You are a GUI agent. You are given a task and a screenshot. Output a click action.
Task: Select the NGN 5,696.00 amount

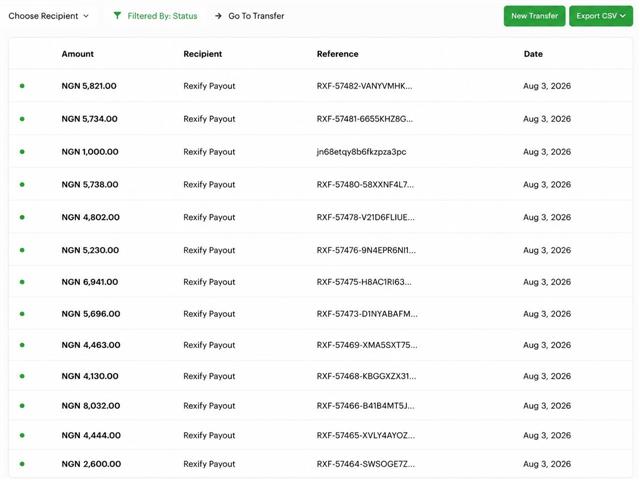[x=91, y=314]
